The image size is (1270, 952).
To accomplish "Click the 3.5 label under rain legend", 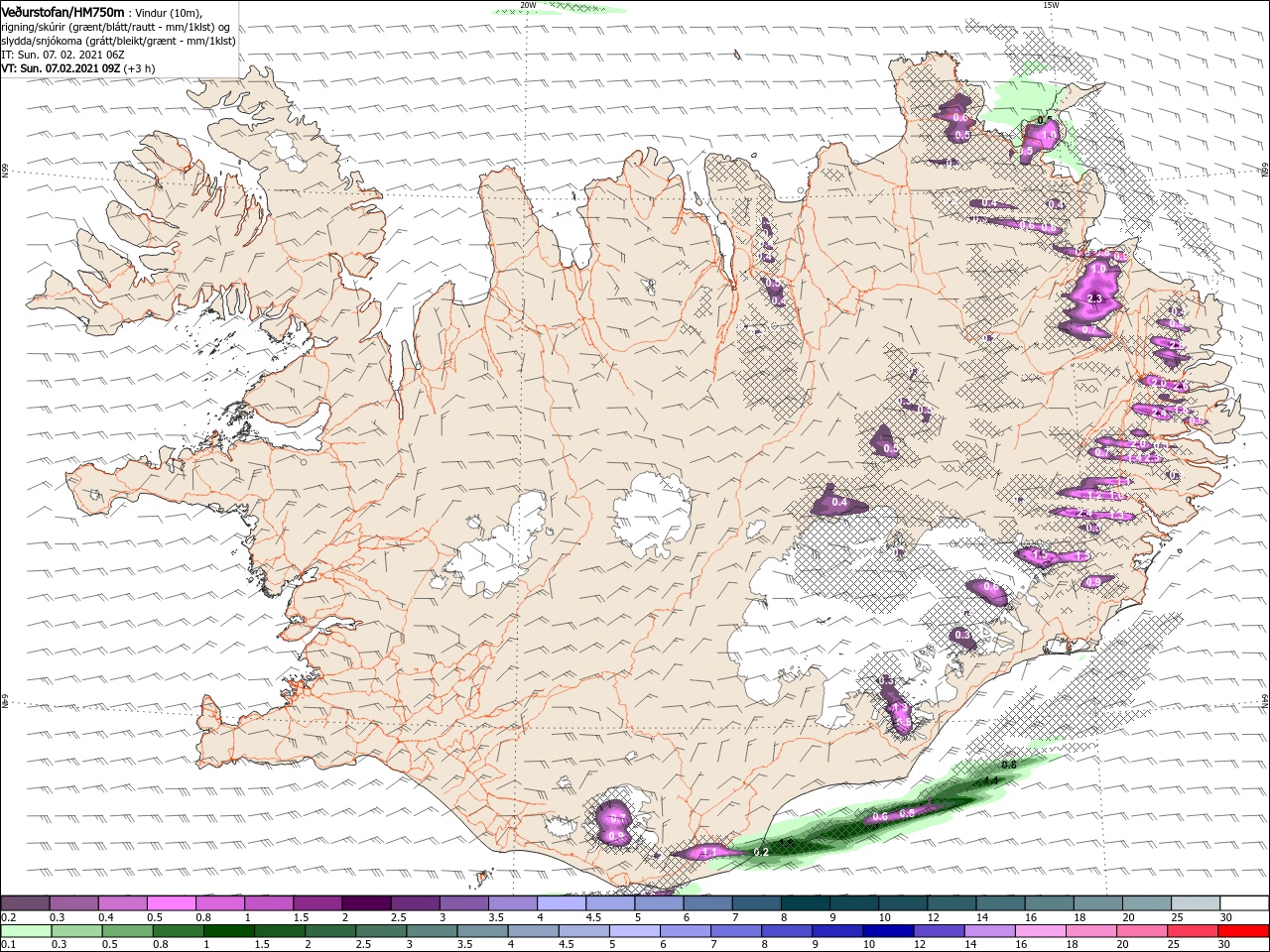I will point(464,945).
